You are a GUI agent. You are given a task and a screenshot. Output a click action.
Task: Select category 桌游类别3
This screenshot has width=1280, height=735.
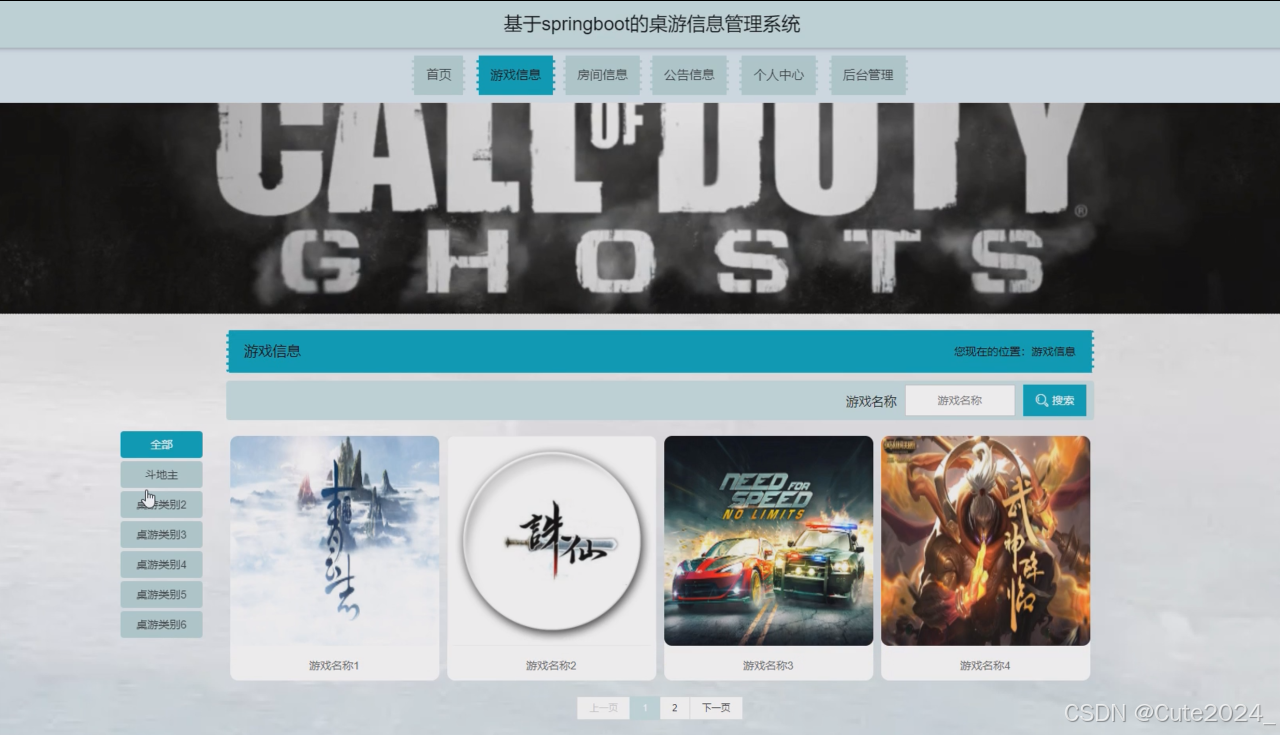pos(161,534)
